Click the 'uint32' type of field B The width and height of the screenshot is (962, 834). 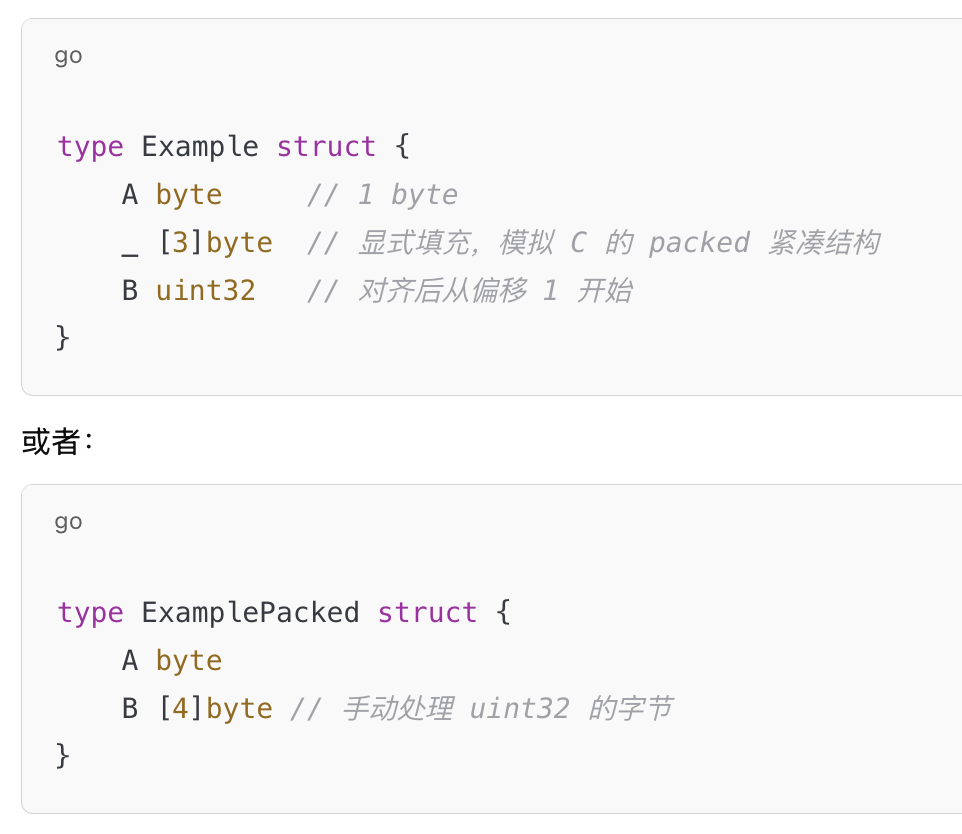[x=206, y=290]
